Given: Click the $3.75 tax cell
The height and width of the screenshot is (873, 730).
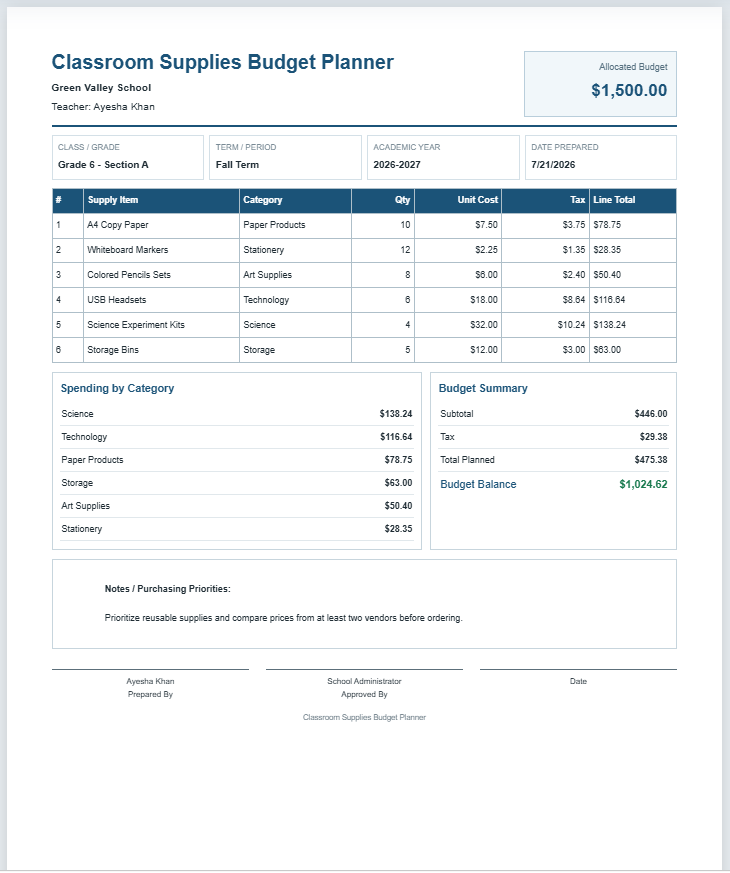Looking at the screenshot, I should click(x=545, y=225).
